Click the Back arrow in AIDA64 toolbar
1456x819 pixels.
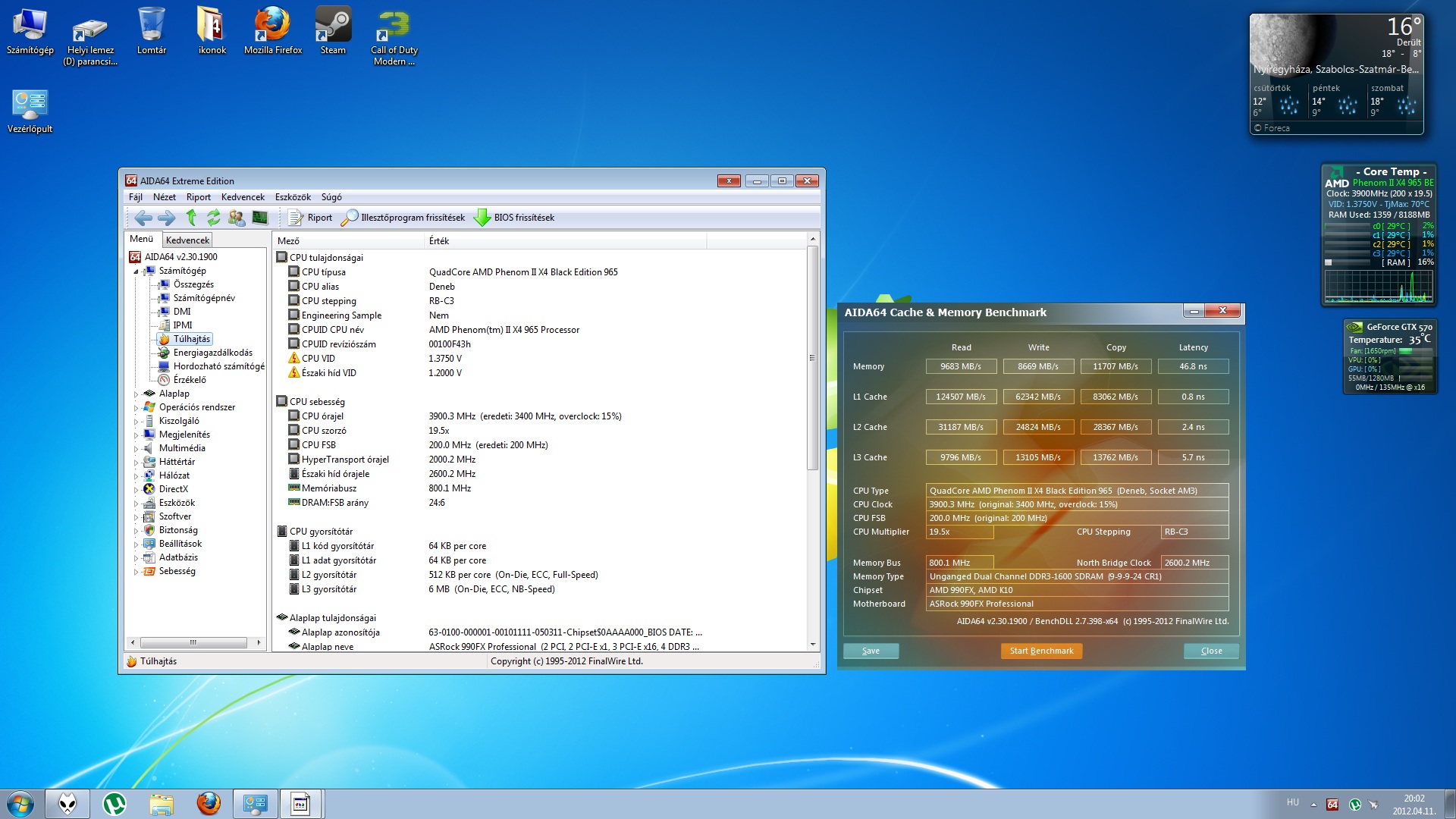143,218
